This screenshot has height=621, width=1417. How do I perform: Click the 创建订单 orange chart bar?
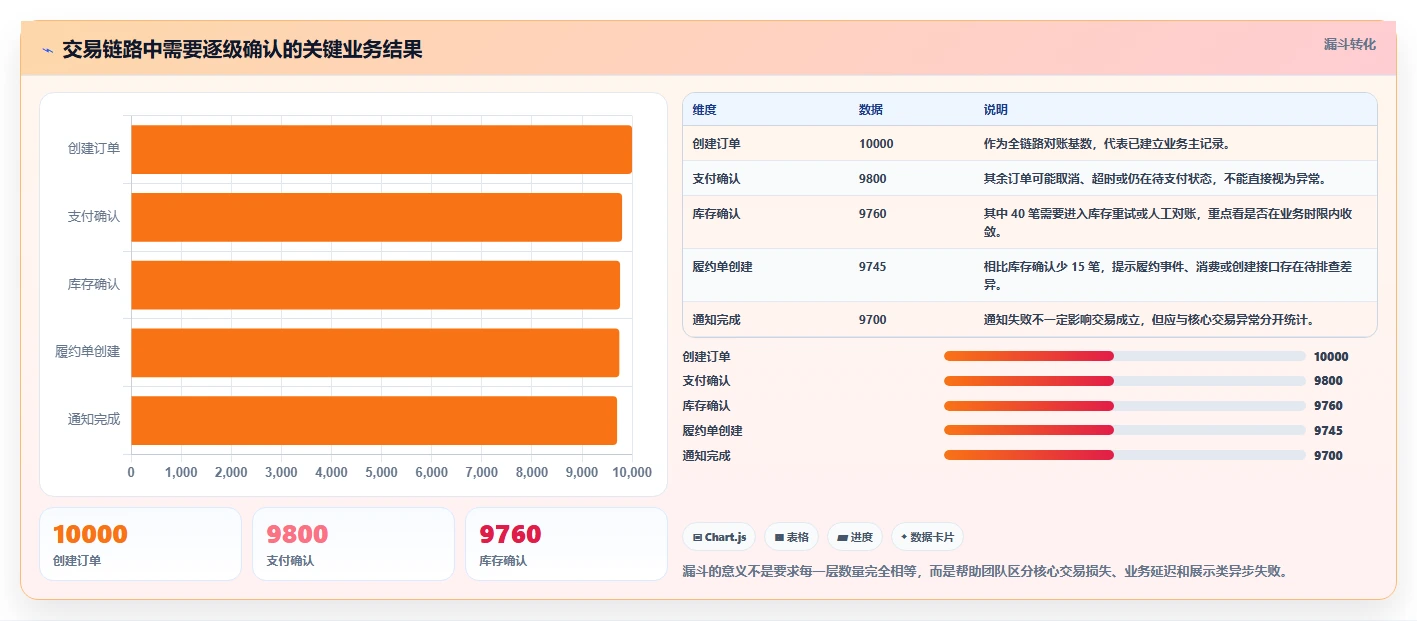tap(381, 149)
